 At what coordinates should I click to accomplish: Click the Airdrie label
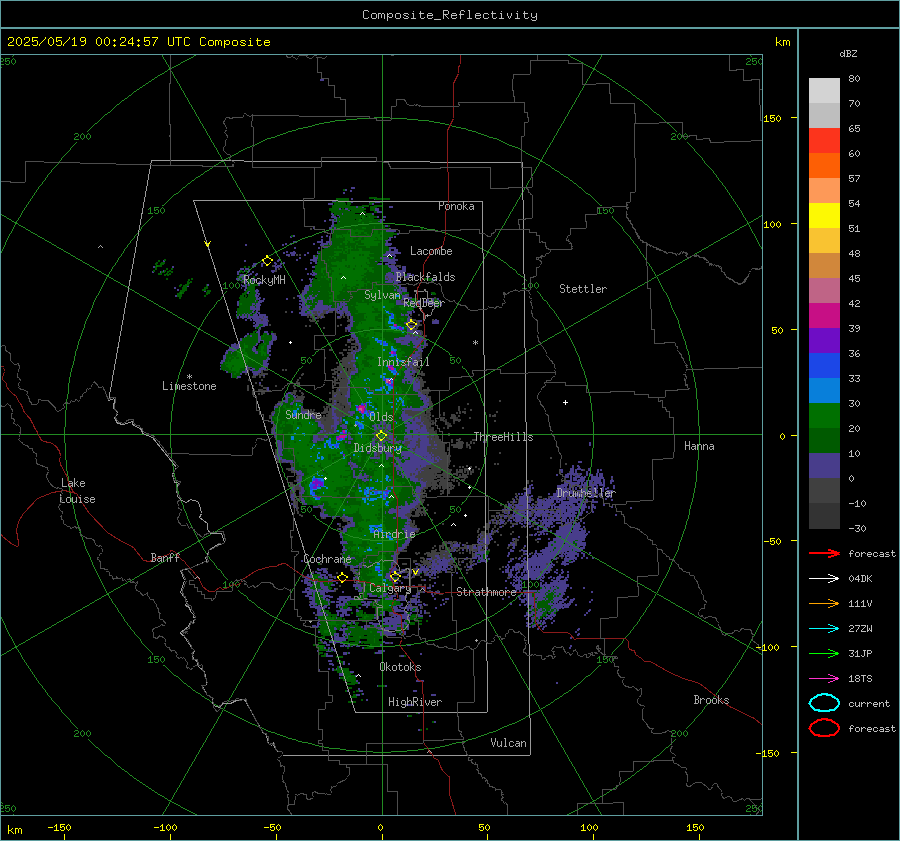394,534
